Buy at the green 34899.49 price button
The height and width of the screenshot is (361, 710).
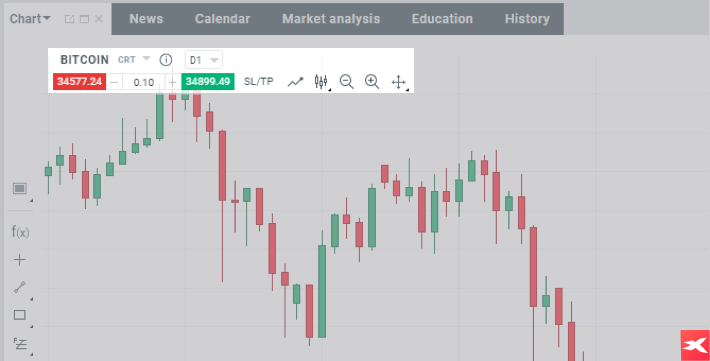coord(208,82)
